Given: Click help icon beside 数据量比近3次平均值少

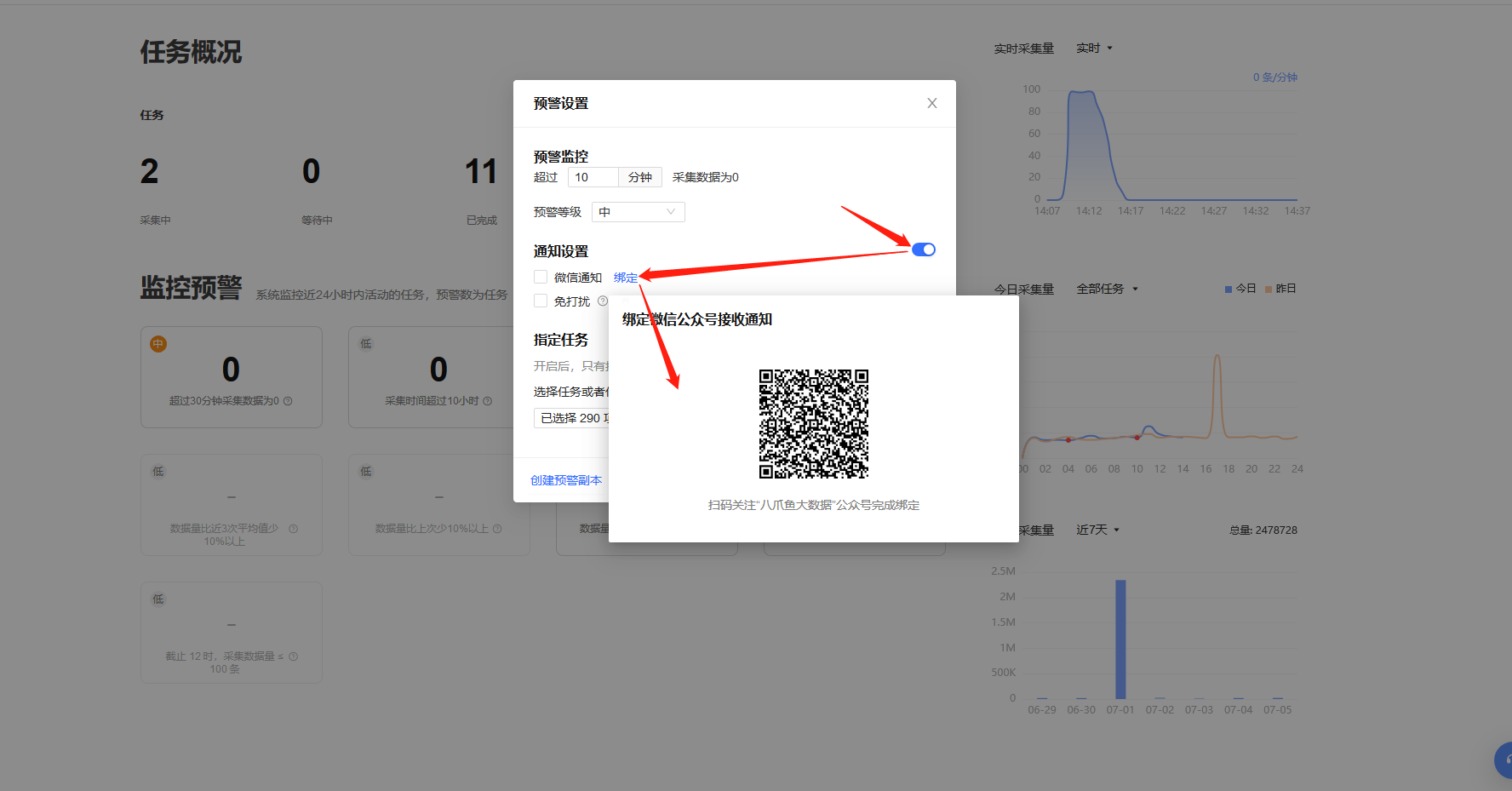Looking at the screenshot, I should click(294, 529).
